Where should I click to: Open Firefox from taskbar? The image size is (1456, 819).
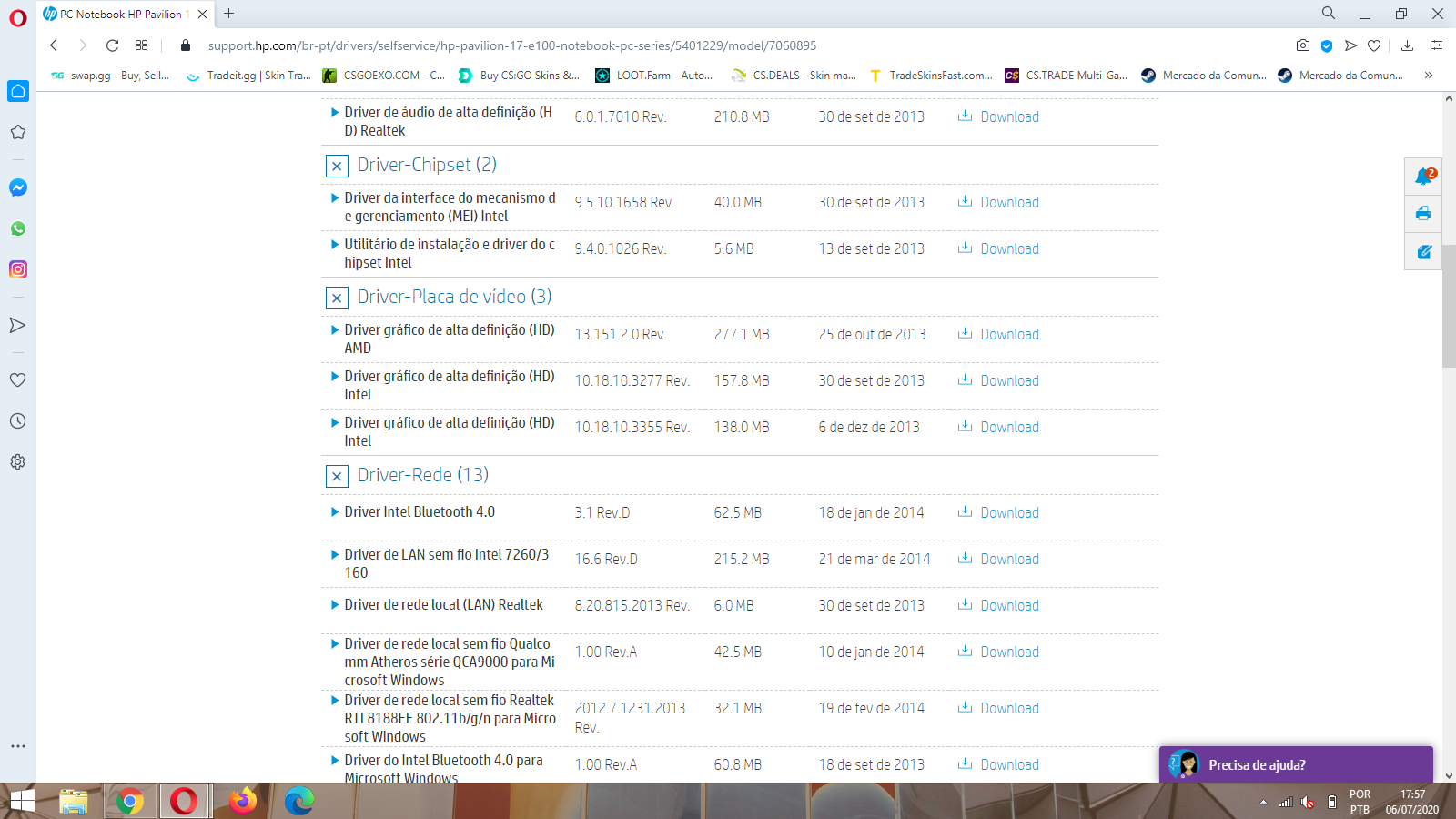[242, 801]
